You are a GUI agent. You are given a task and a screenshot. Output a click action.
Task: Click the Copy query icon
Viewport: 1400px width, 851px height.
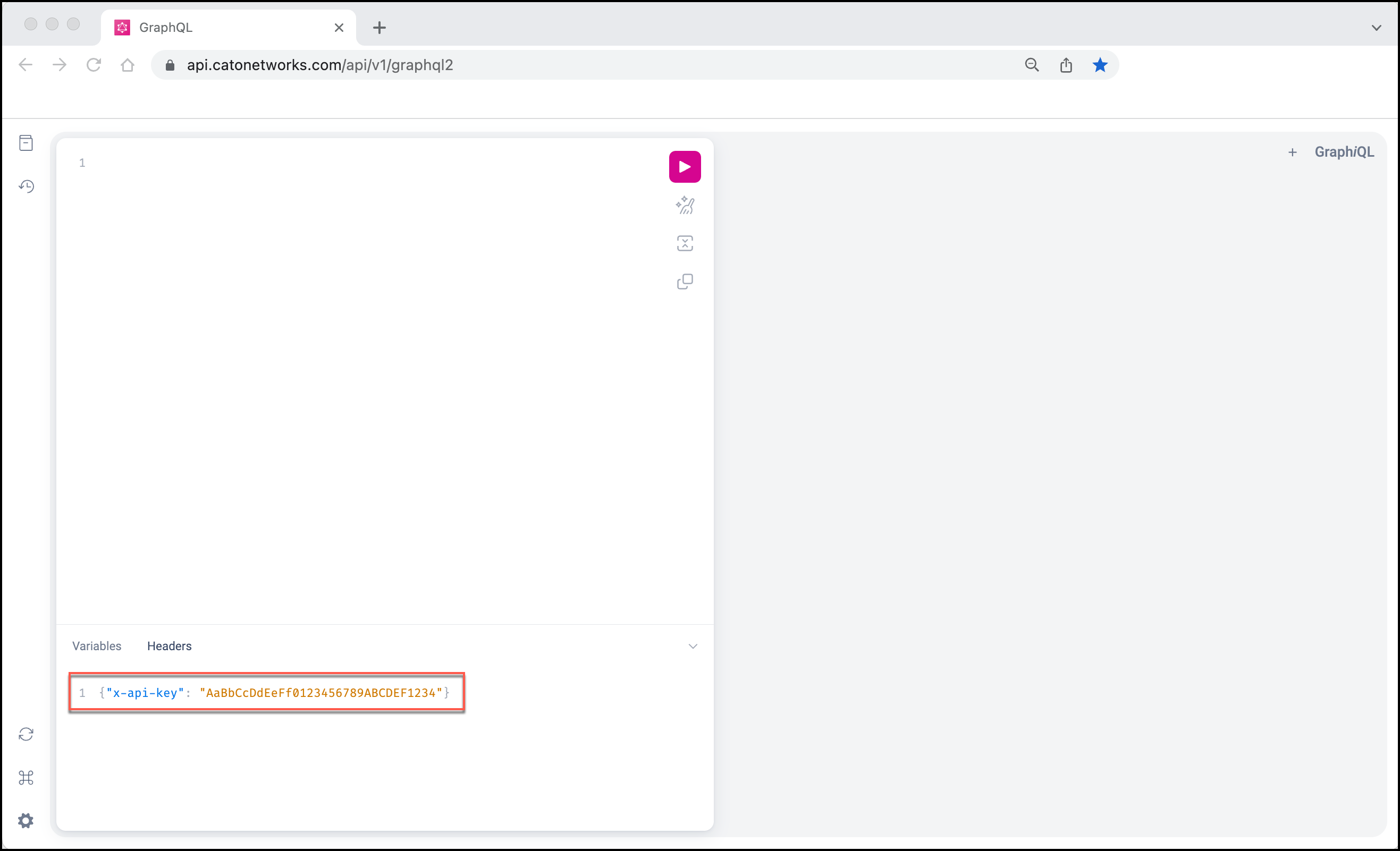[x=685, y=282]
